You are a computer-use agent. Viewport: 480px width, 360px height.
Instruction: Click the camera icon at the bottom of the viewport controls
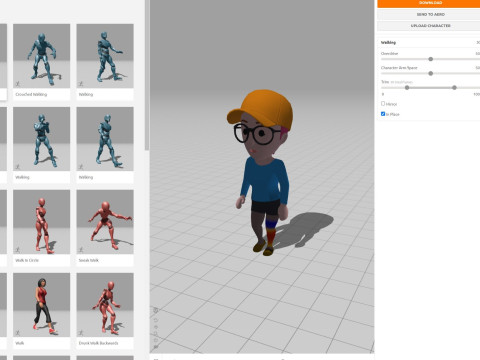pos(156,347)
